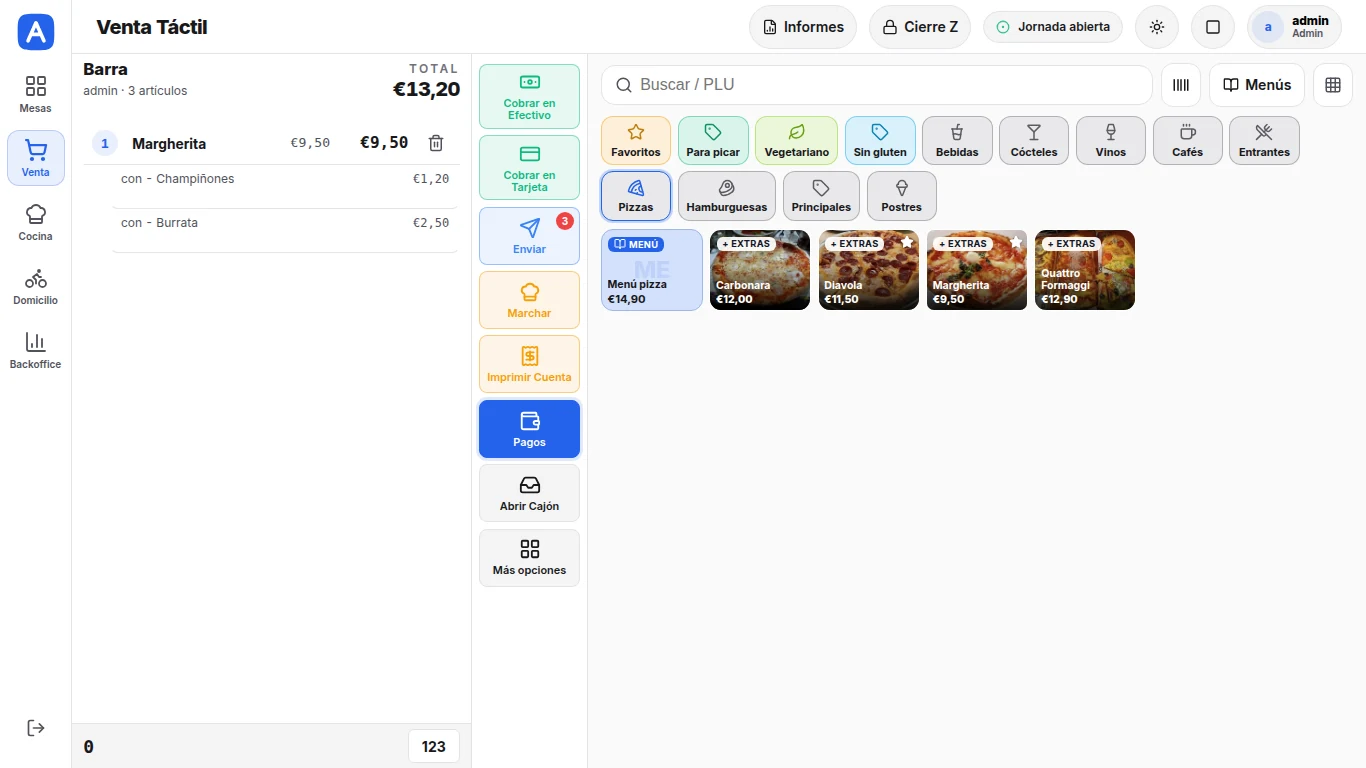Click the logout icon at sidebar bottom

[36, 728]
